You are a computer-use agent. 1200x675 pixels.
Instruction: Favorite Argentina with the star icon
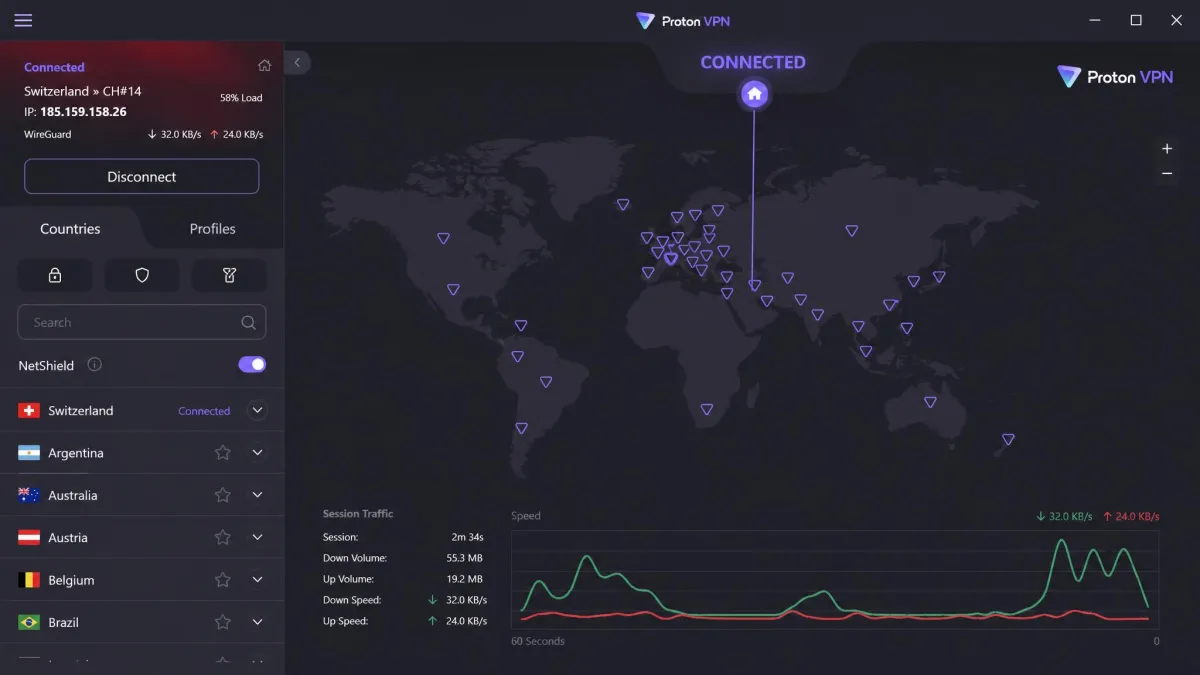point(223,453)
